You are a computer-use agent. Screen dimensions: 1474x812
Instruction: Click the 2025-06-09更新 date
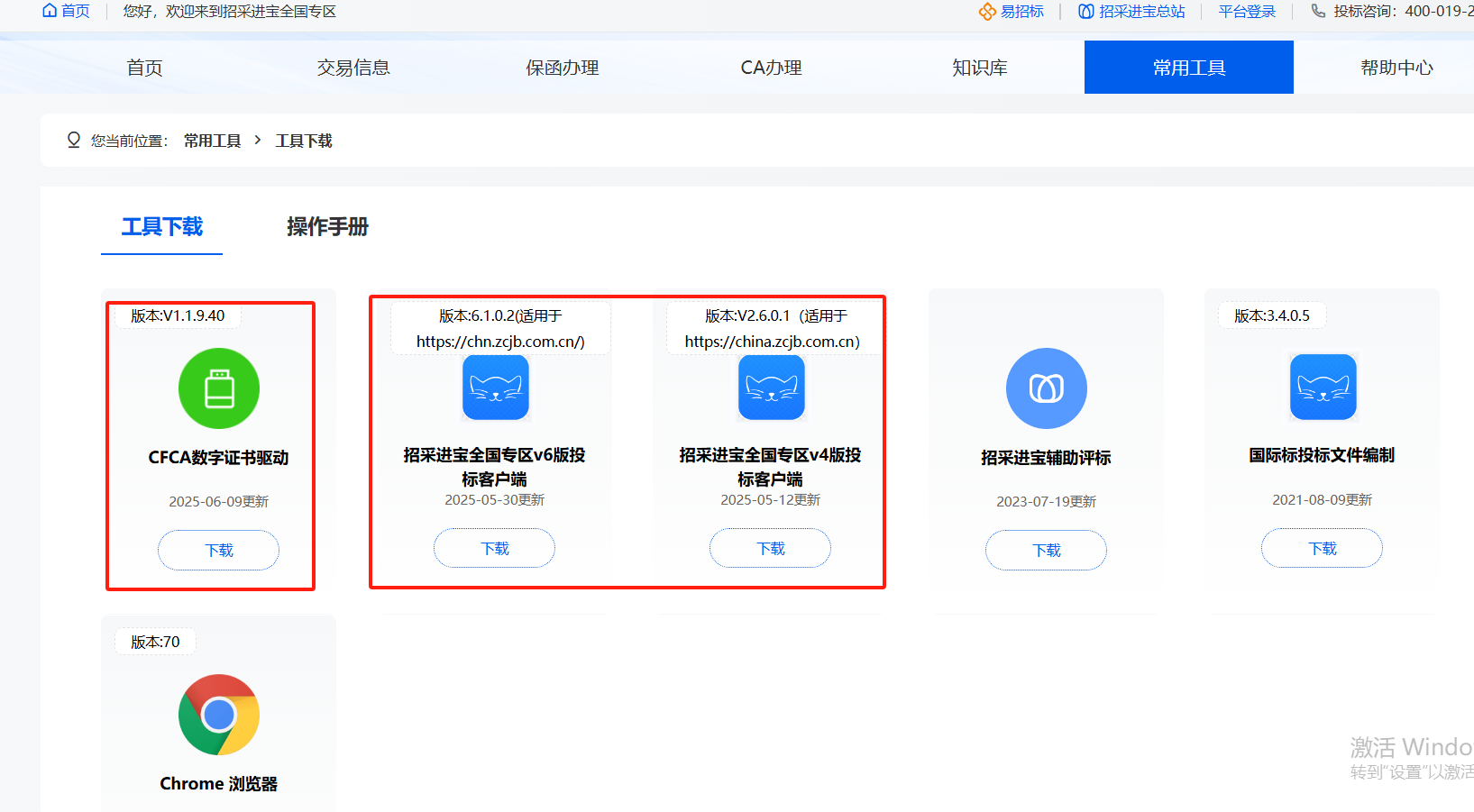point(219,502)
